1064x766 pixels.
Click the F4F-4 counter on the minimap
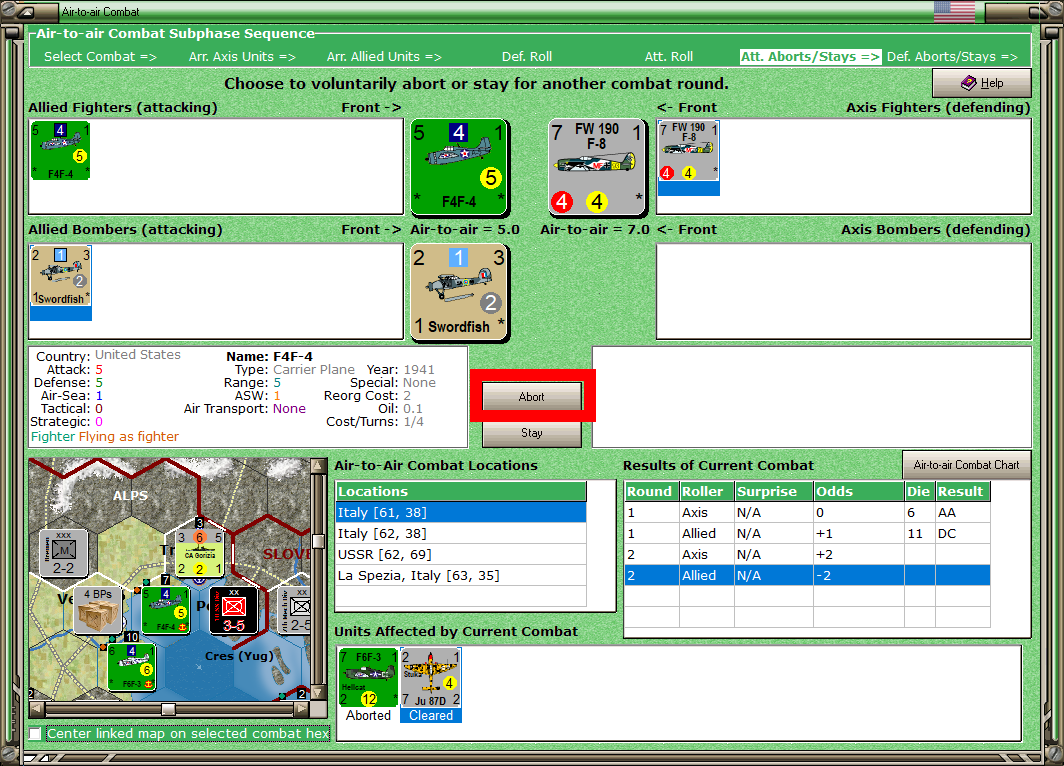click(166, 610)
